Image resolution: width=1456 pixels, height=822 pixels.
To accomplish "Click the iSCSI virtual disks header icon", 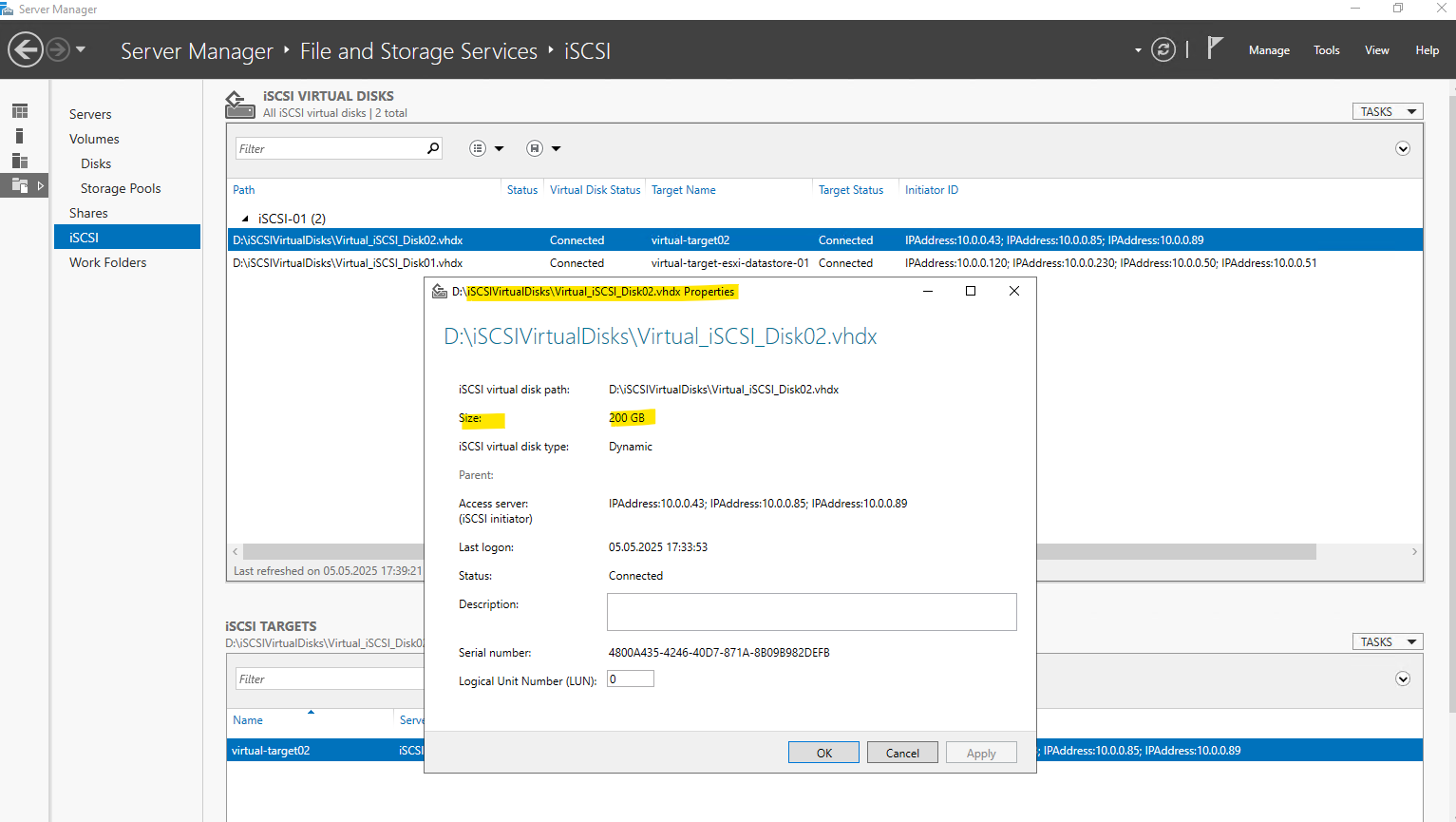I will pyautogui.click(x=239, y=105).
